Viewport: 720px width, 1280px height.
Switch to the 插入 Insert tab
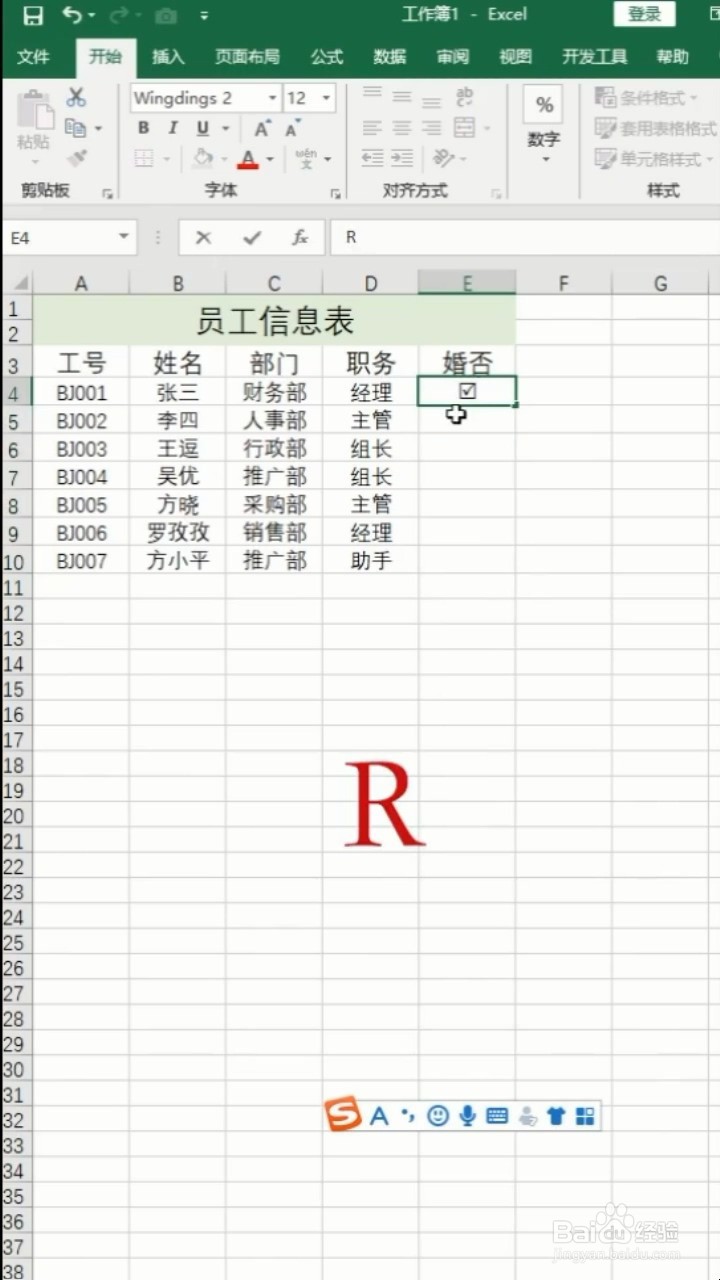[167, 57]
